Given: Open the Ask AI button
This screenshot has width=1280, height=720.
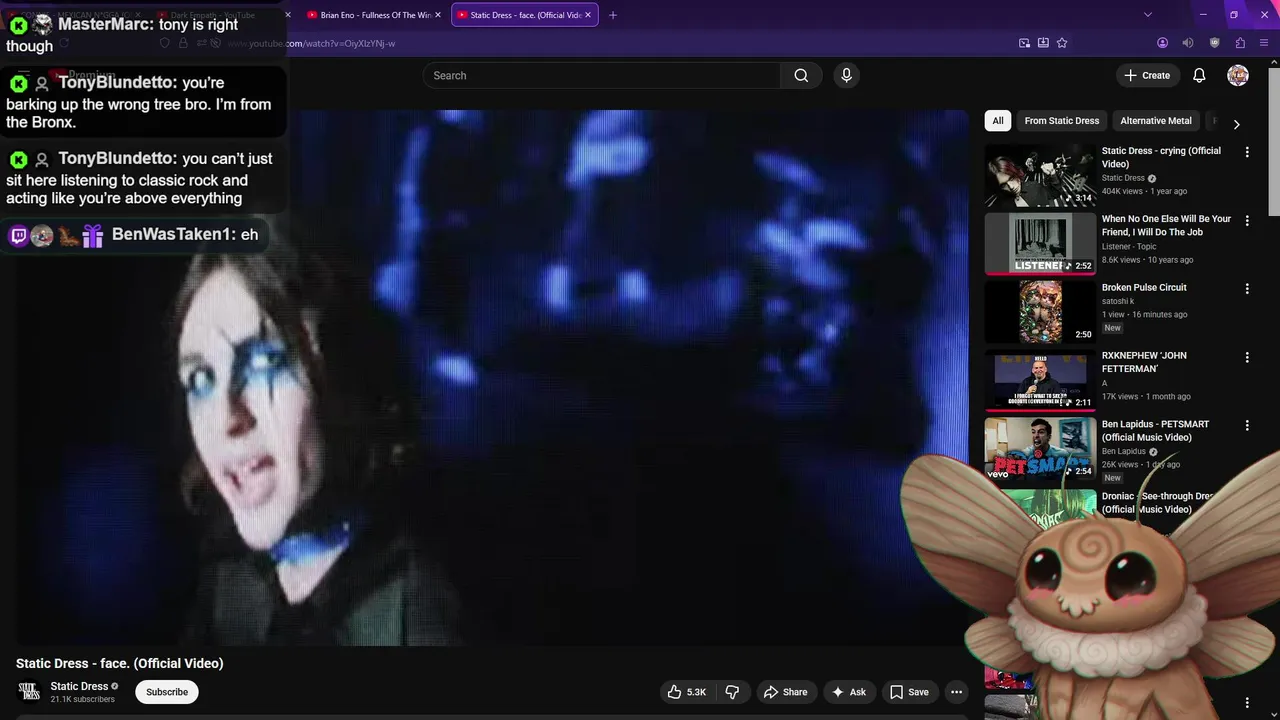Looking at the screenshot, I should 848,692.
